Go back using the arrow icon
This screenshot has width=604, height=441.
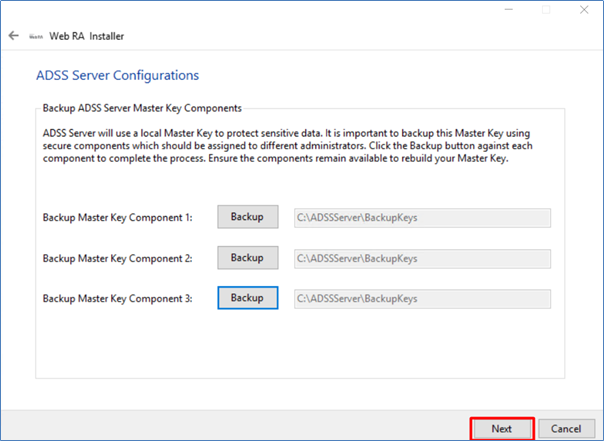[13, 36]
